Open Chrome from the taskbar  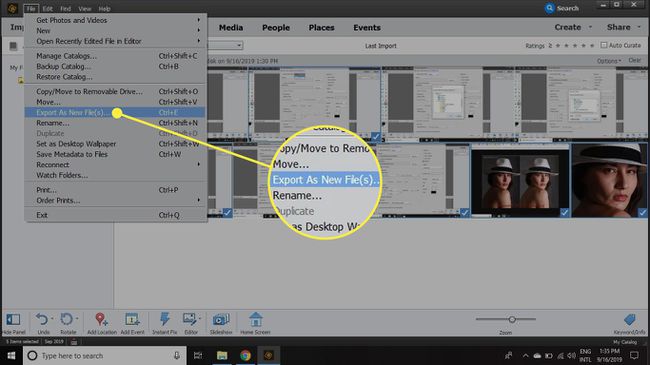point(245,355)
